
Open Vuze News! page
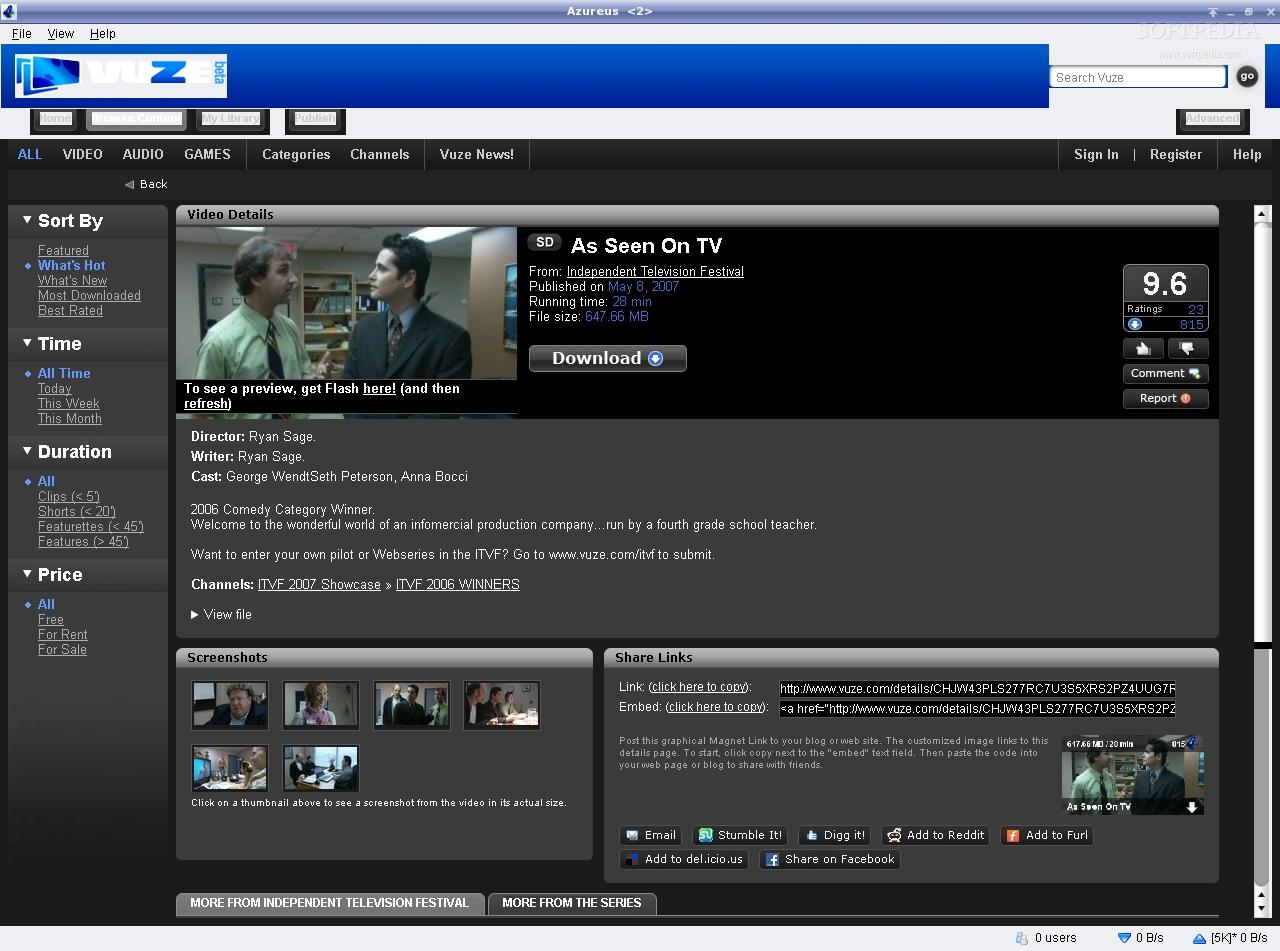[477, 154]
